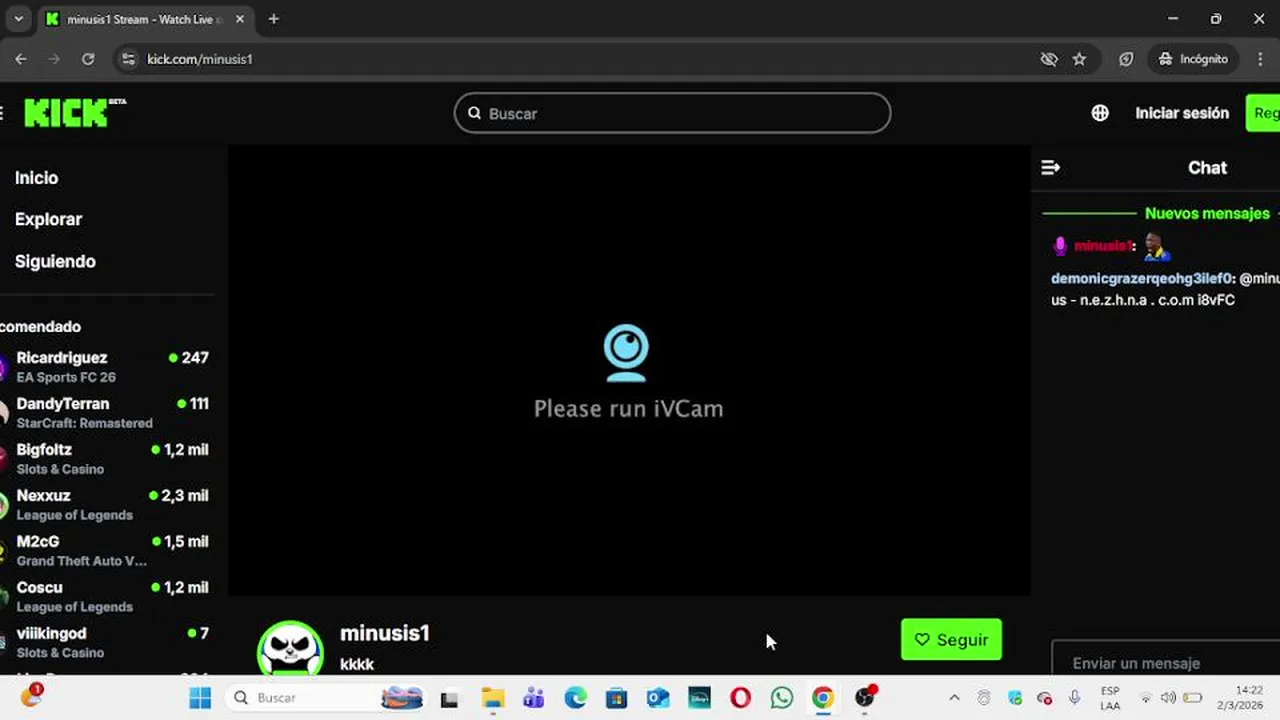
Task: Go to Inicio in the sidebar
Action: coord(37,178)
